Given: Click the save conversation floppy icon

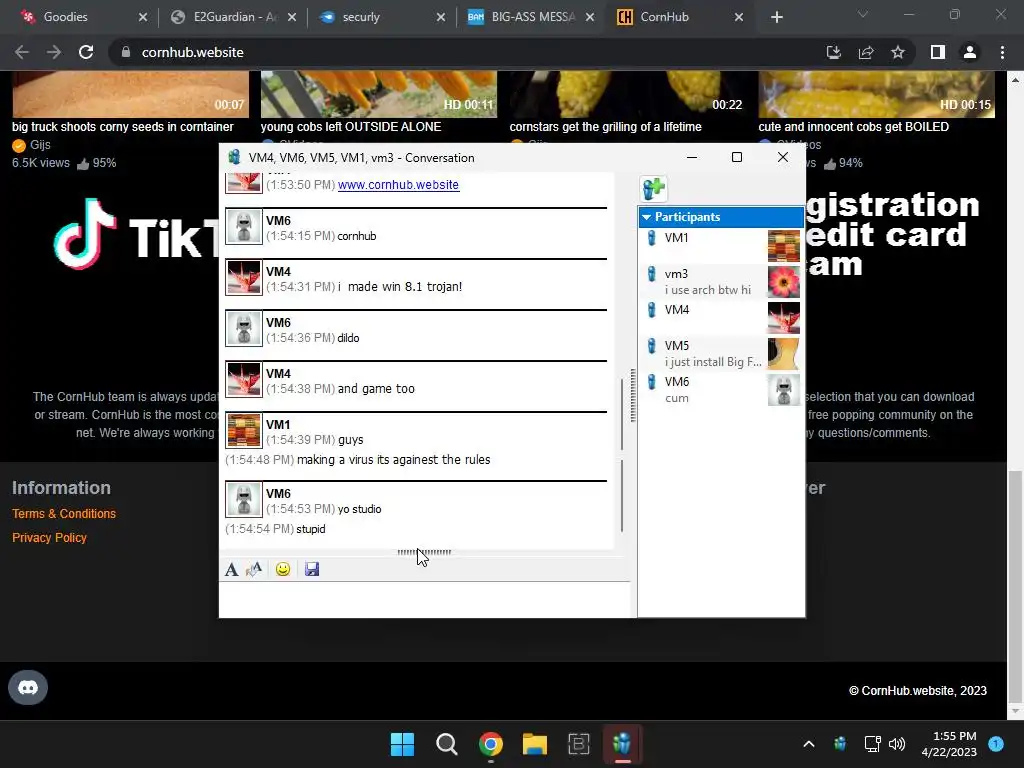Looking at the screenshot, I should 312,569.
